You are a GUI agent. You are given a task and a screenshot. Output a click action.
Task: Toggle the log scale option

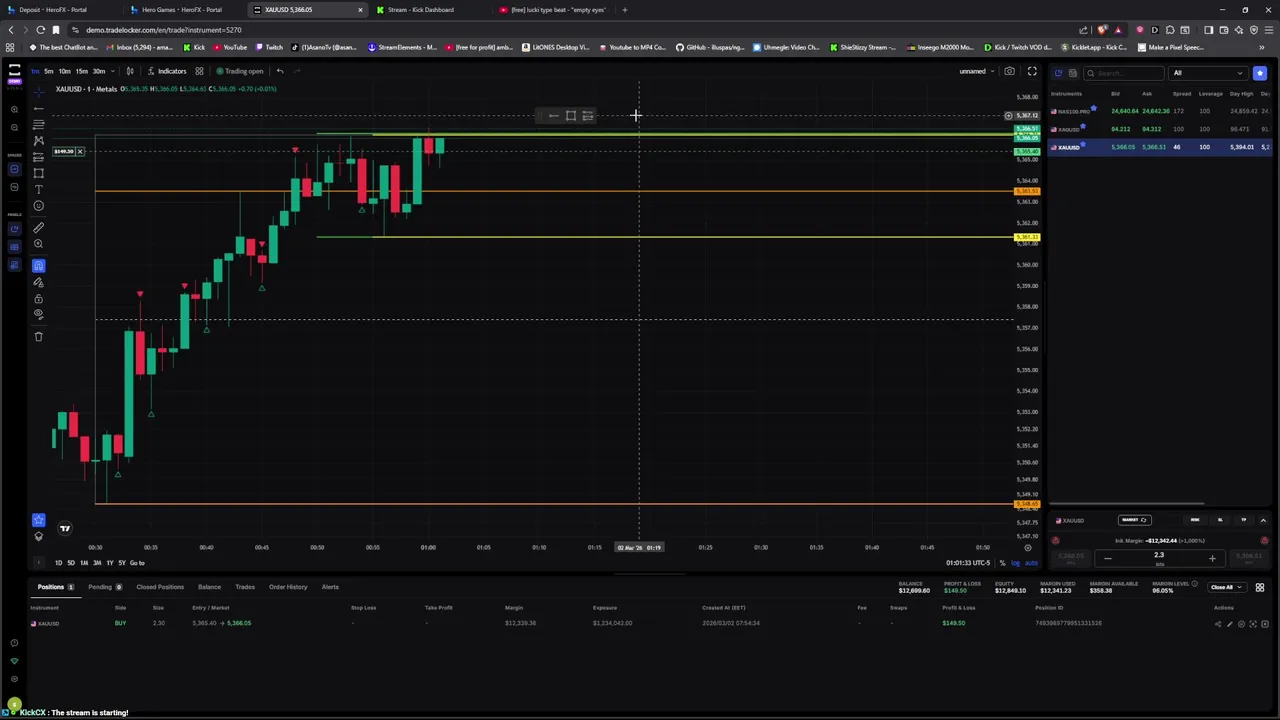1017,563
